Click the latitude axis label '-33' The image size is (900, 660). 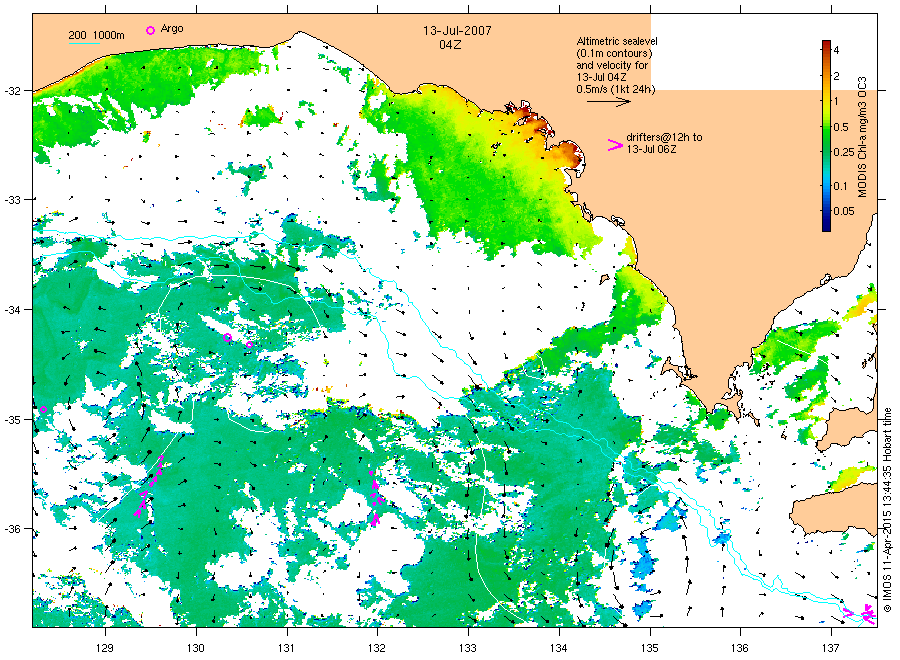(x=12, y=200)
